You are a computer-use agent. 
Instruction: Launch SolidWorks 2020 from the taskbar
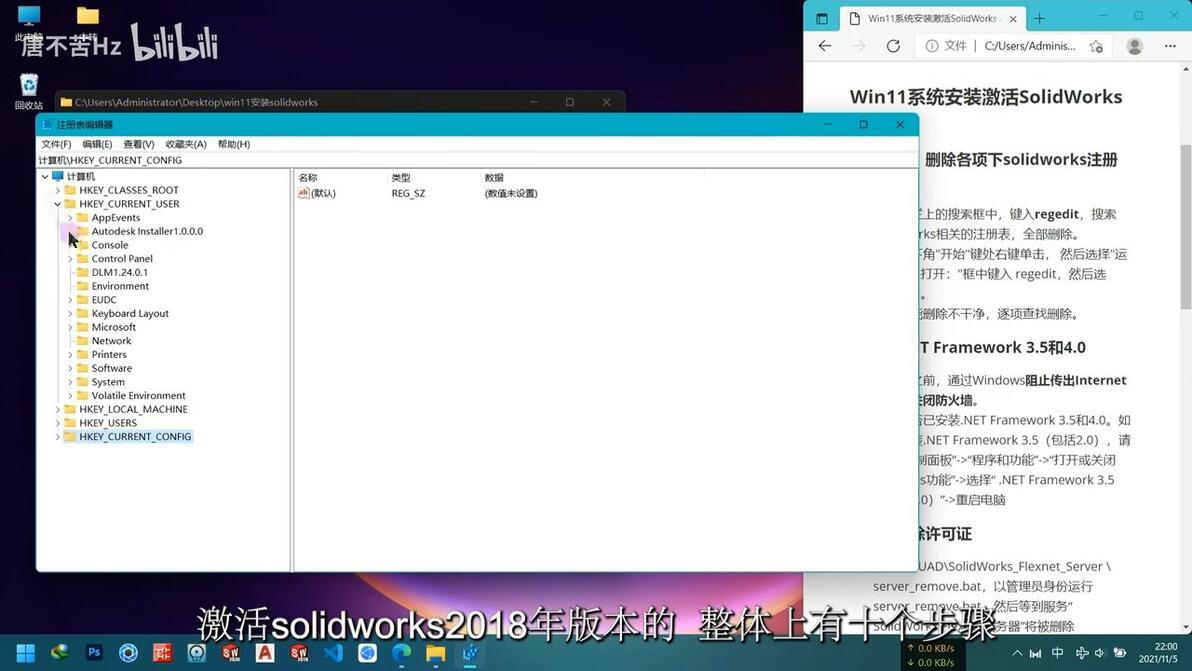pos(231,653)
